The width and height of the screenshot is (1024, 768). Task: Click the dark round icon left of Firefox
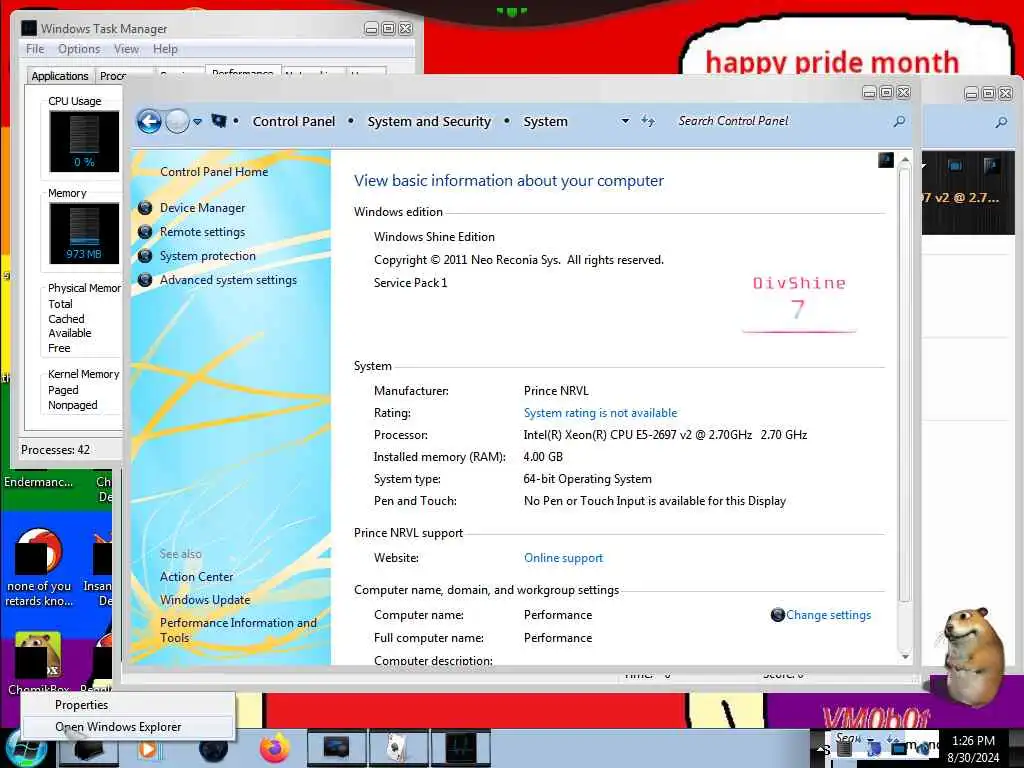tap(213, 750)
